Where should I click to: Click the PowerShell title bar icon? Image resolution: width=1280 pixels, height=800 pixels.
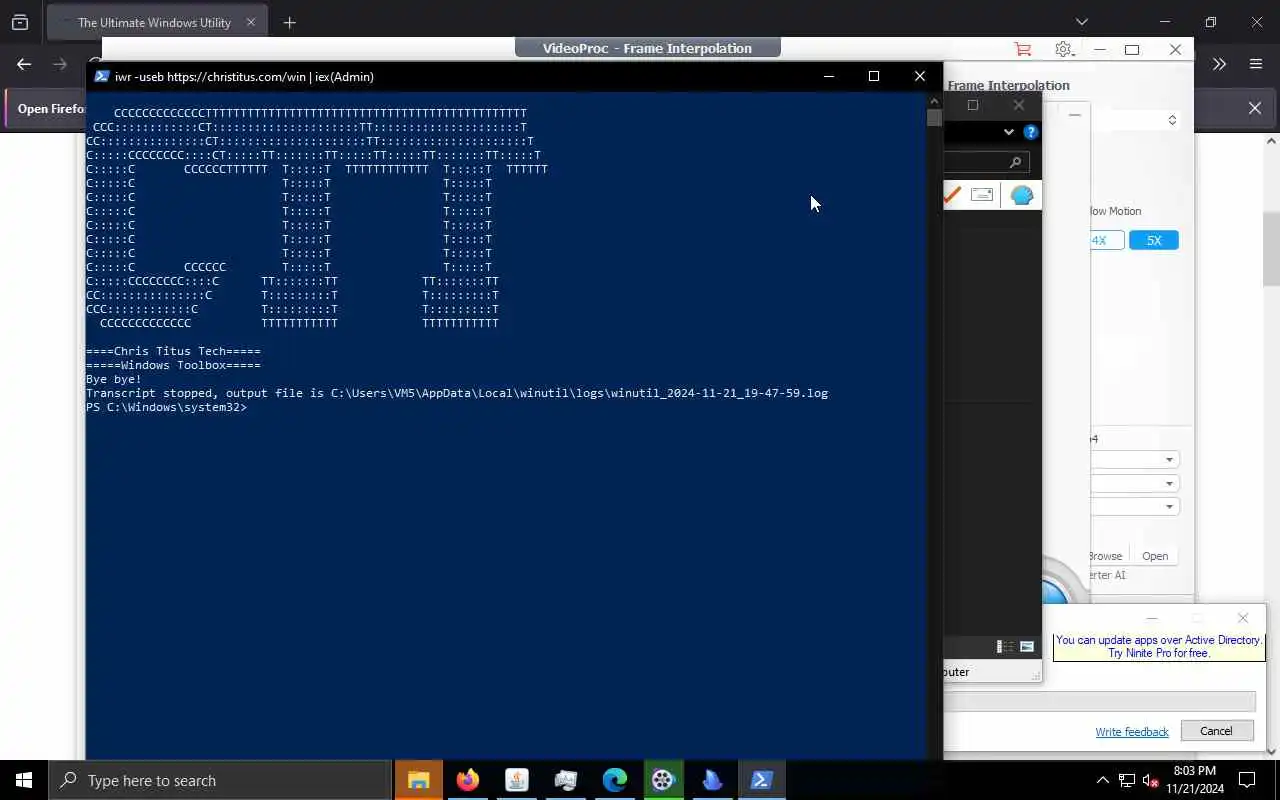point(101,76)
